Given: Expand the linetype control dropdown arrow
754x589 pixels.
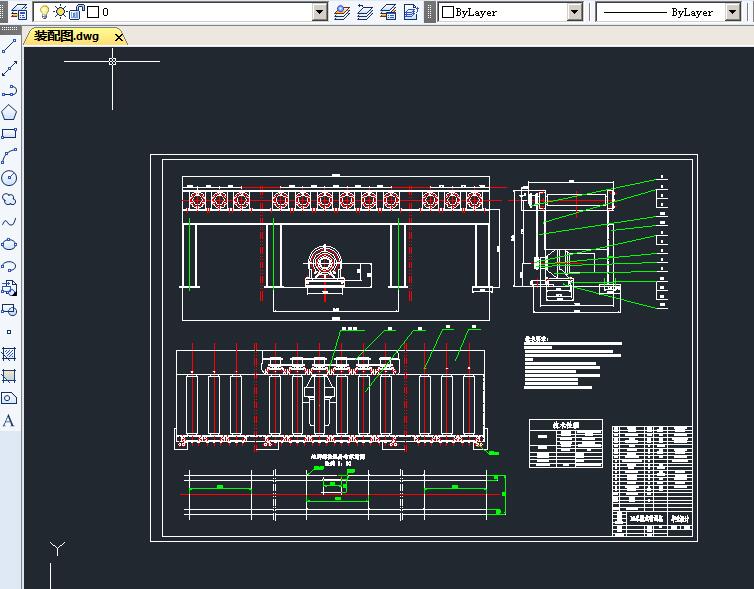Looking at the screenshot, I should (x=732, y=12).
